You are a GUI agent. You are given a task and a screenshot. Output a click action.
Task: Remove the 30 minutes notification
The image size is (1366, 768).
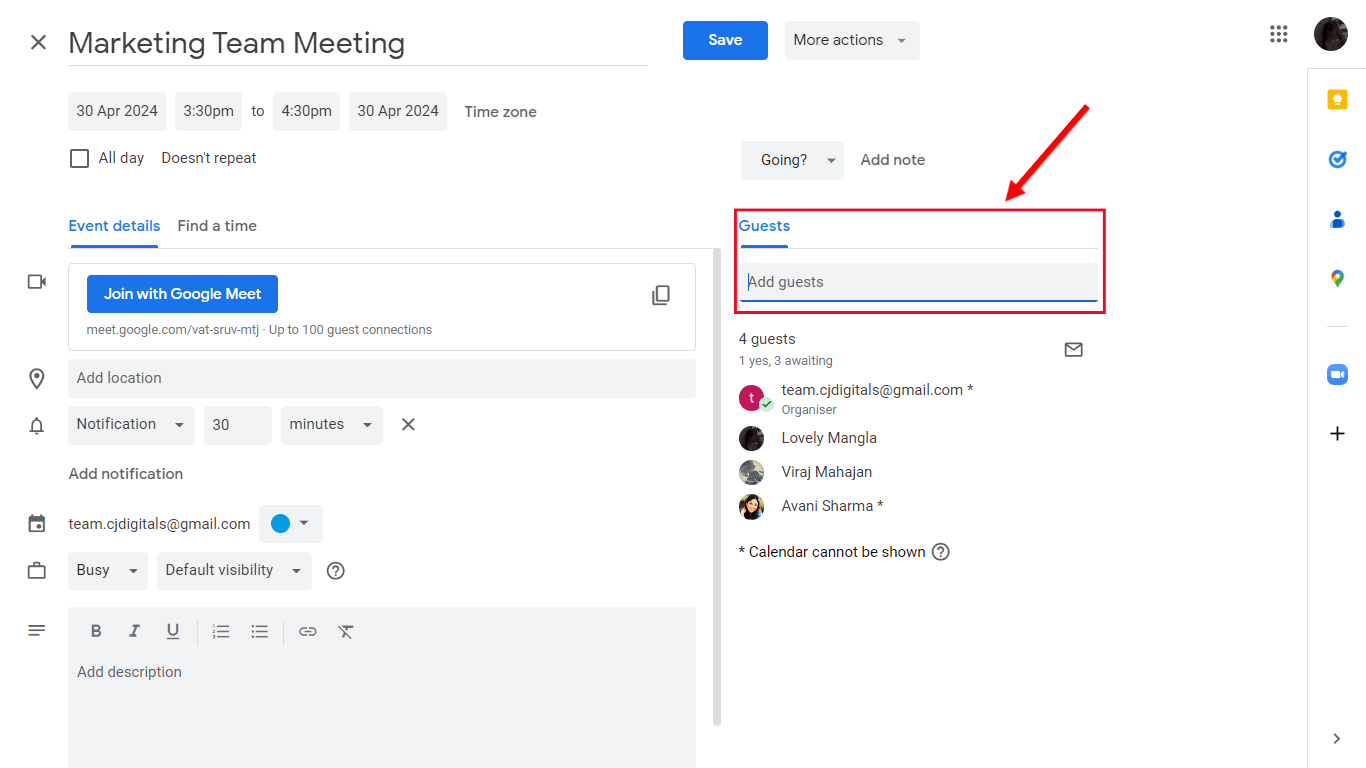pos(408,425)
